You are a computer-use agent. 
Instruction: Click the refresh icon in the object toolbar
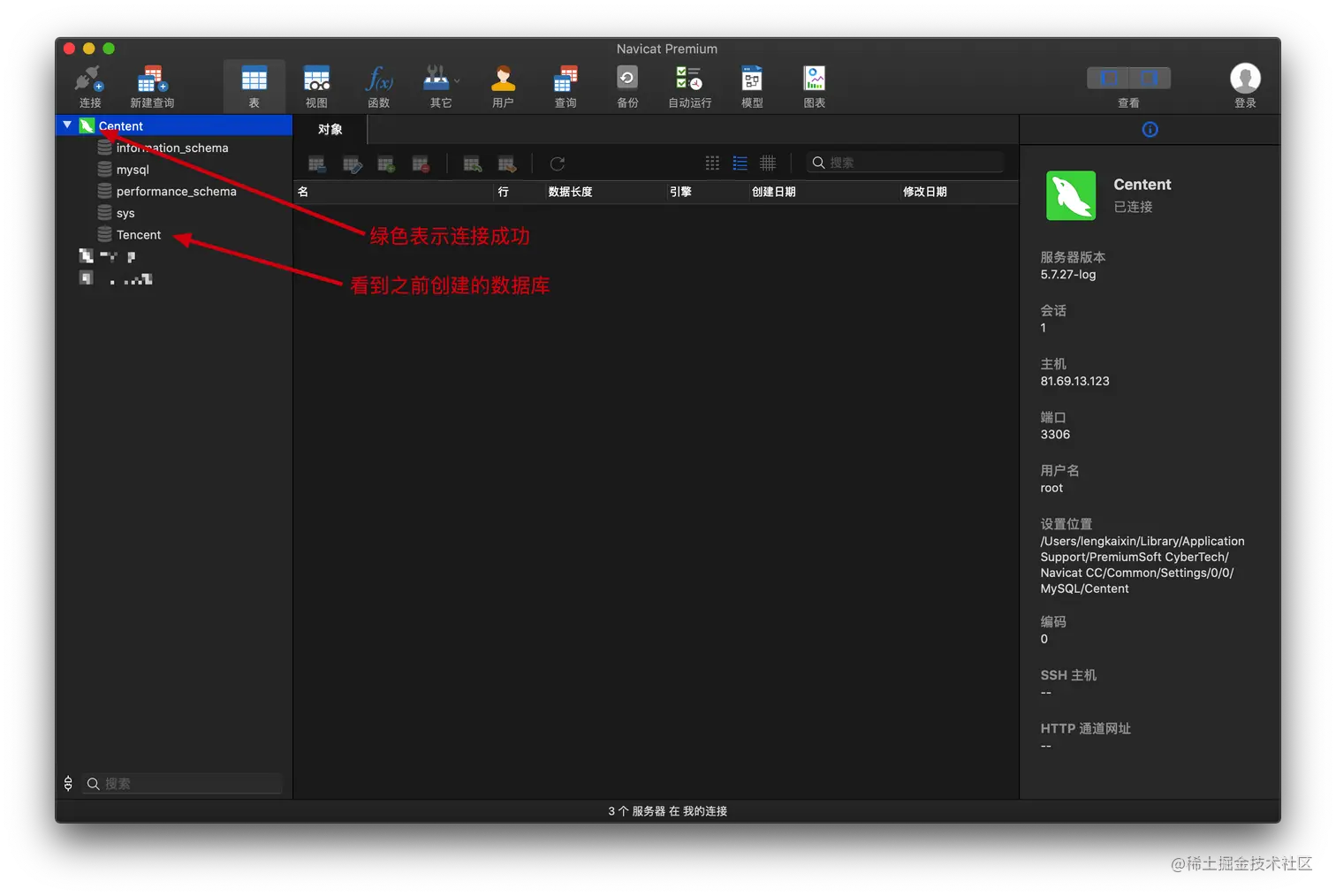coord(558,163)
